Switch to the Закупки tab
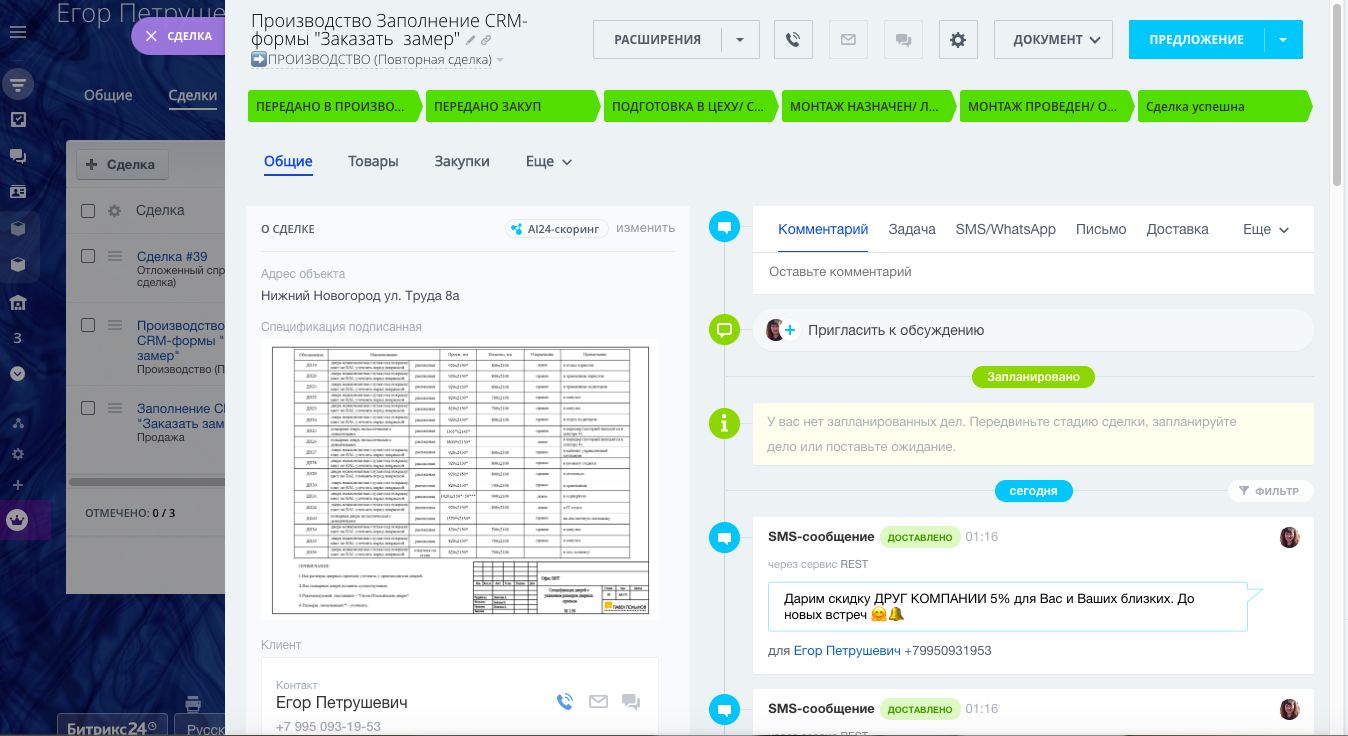Viewport: 1348px width, 736px height. click(x=462, y=161)
